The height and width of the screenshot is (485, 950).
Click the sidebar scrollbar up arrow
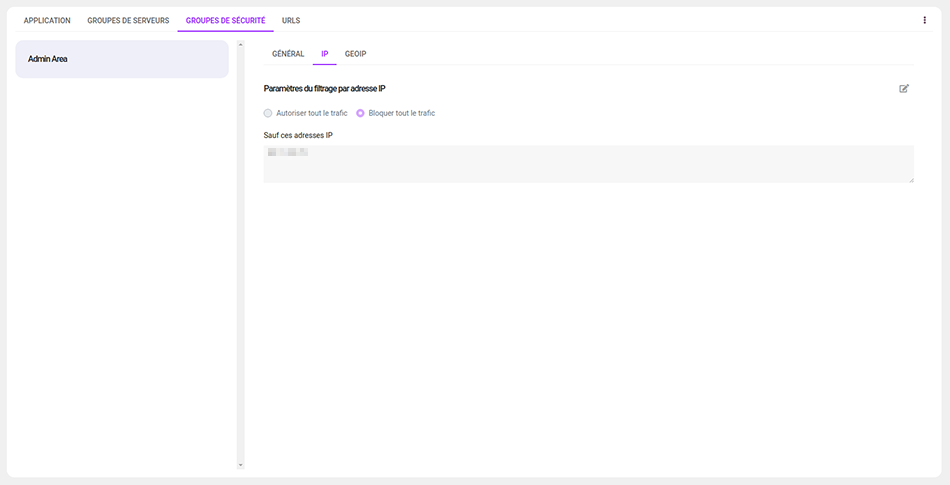[240, 44]
